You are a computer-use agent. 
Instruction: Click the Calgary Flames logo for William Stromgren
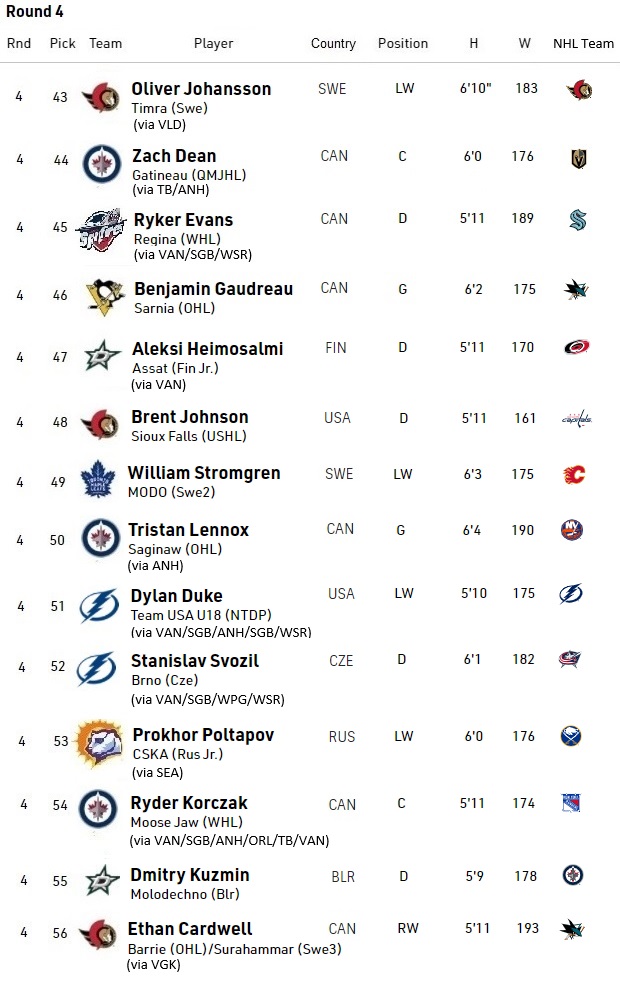click(573, 475)
